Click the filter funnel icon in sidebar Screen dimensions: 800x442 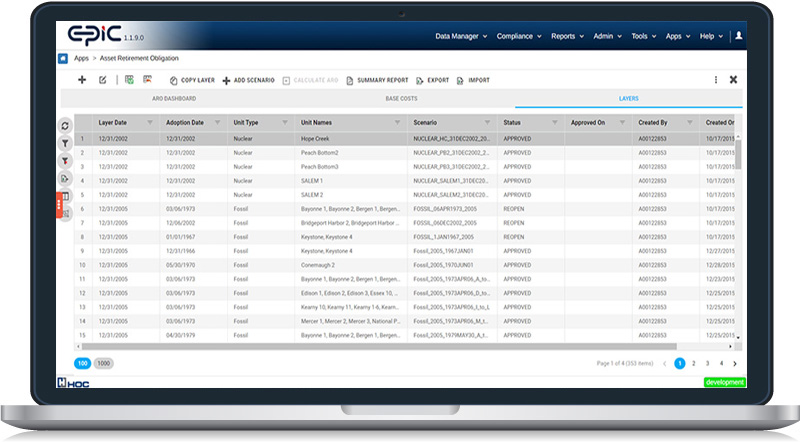click(65, 143)
